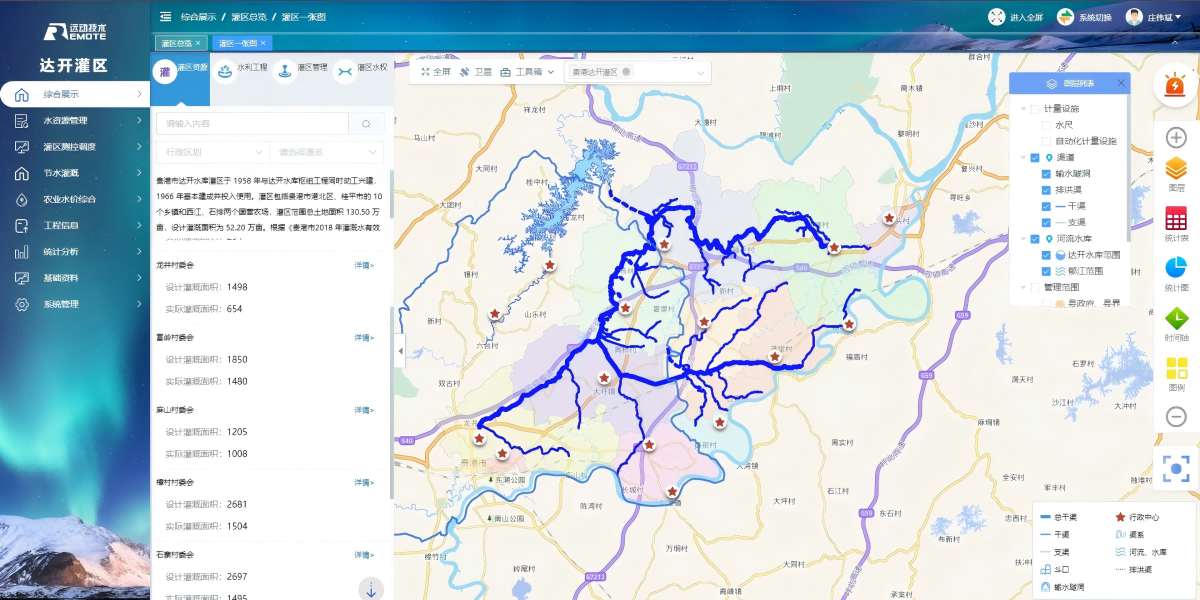Screen dimensions: 1200x600
Task: Open 详情 link for 龙井村委会
Action: pyautogui.click(x=364, y=265)
